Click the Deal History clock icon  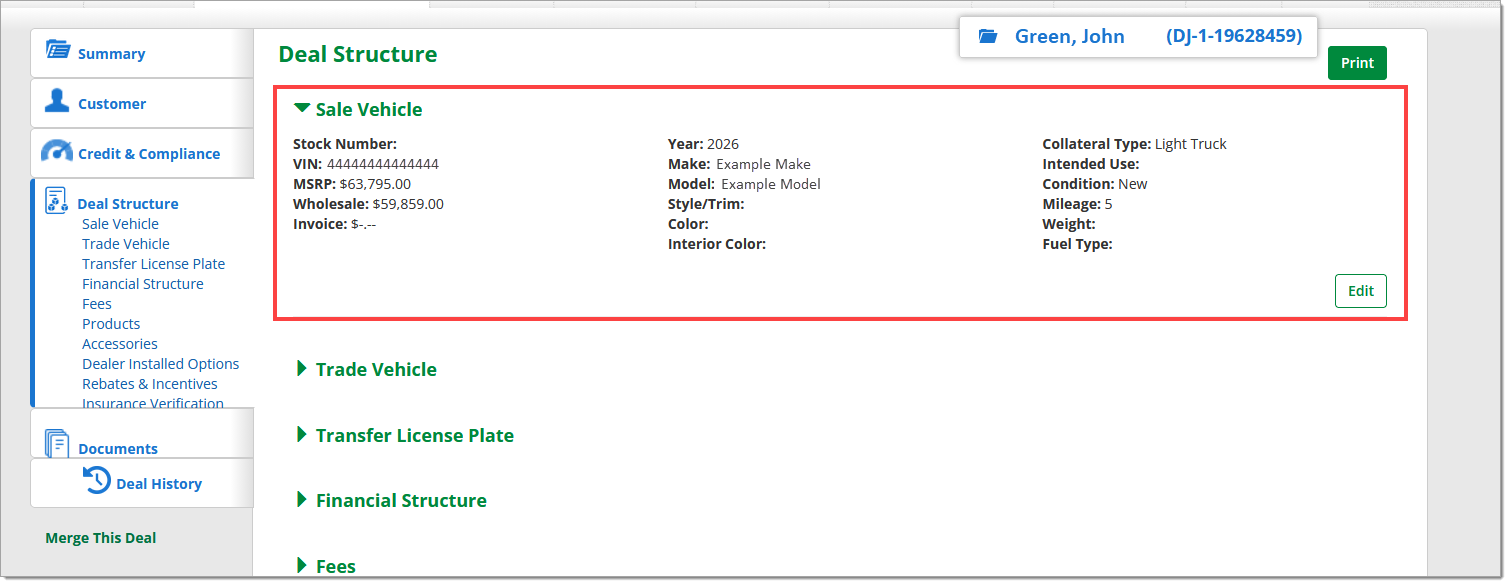coord(96,480)
